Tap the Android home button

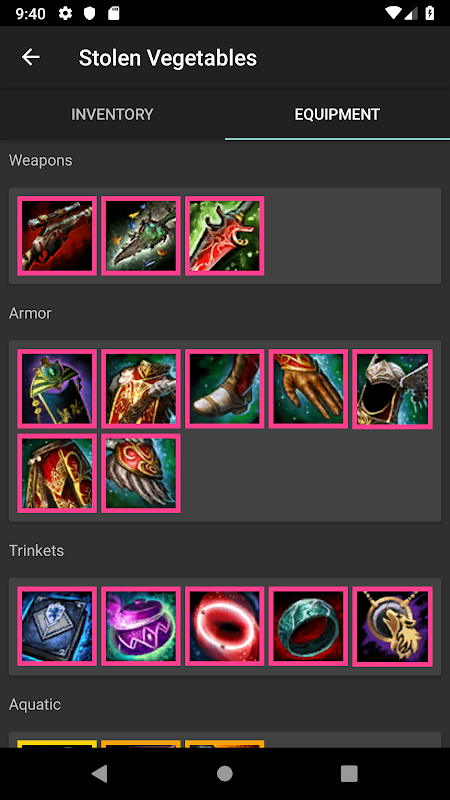pos(224,773)
